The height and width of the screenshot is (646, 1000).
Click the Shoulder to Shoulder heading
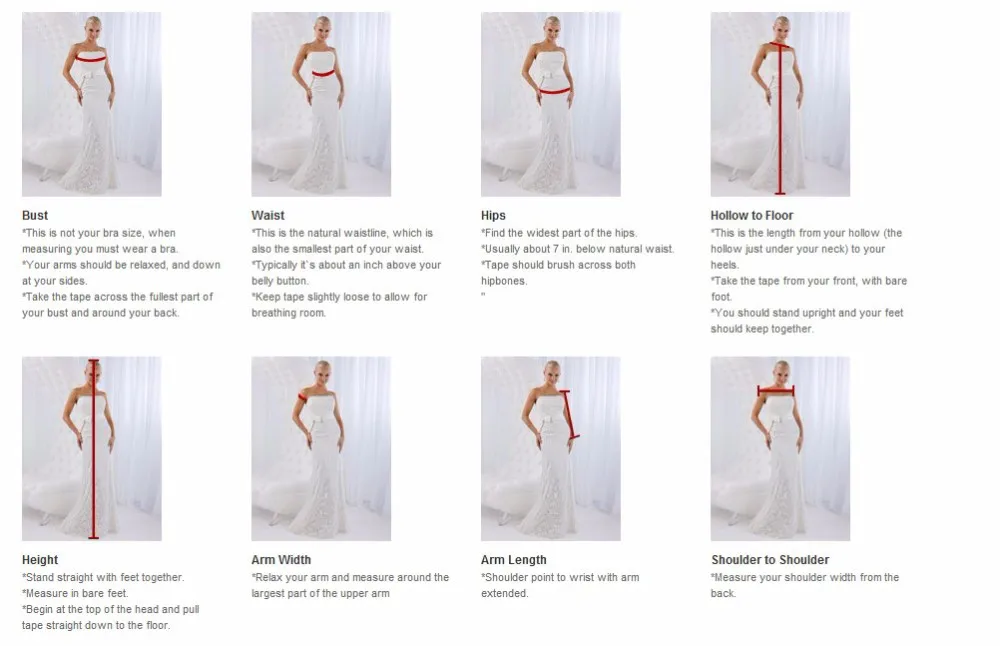[770, 560]
